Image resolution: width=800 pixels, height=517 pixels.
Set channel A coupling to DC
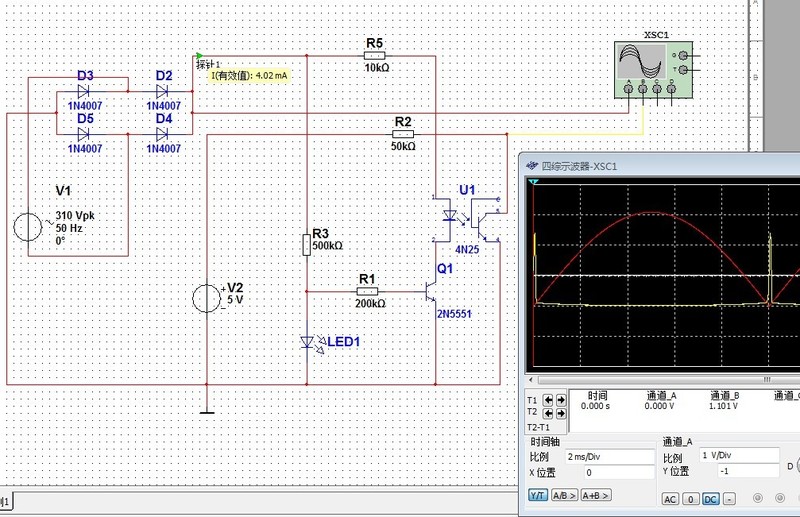[711, 499]
